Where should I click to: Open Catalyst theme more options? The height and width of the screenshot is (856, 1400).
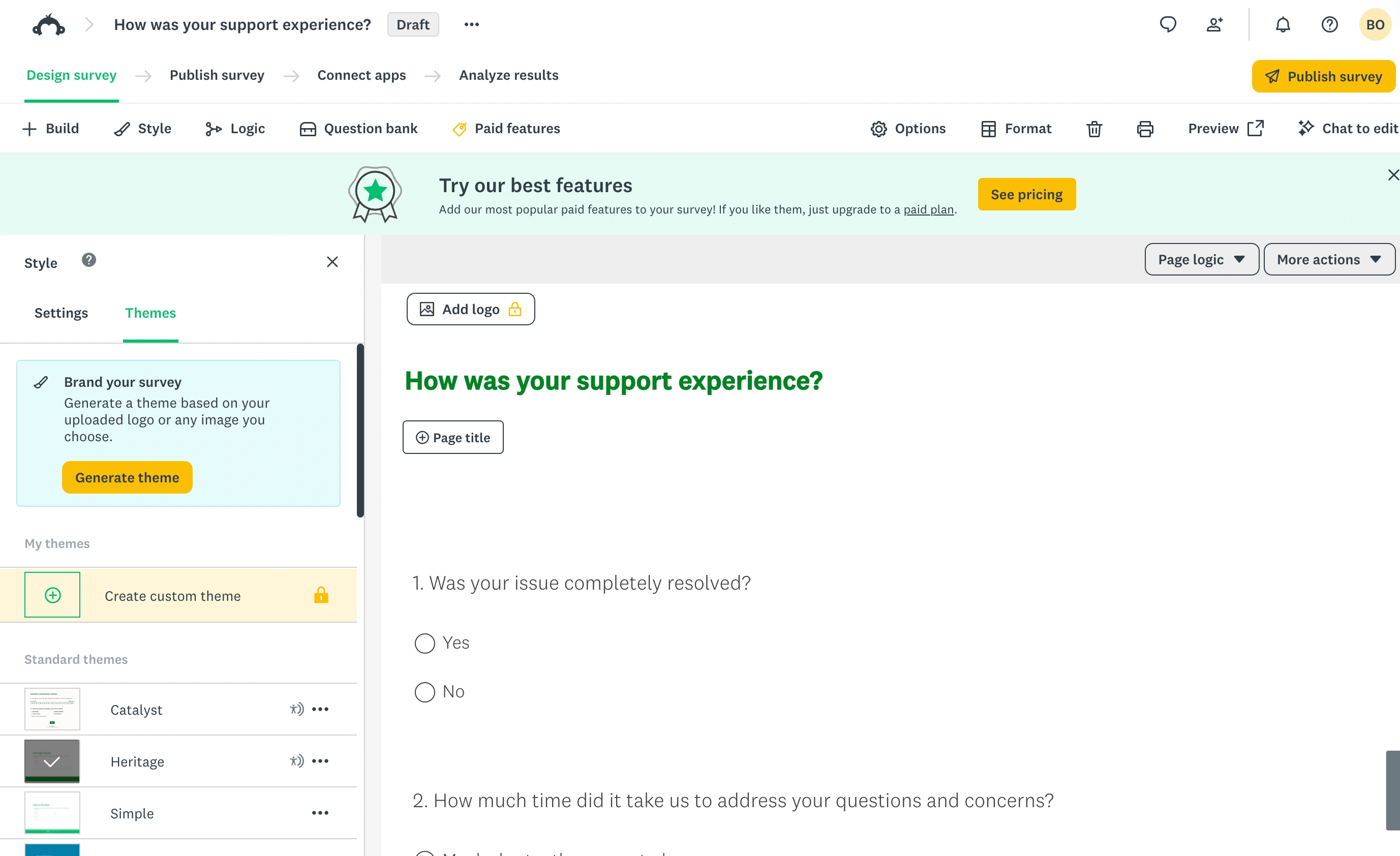coord(320,709)
